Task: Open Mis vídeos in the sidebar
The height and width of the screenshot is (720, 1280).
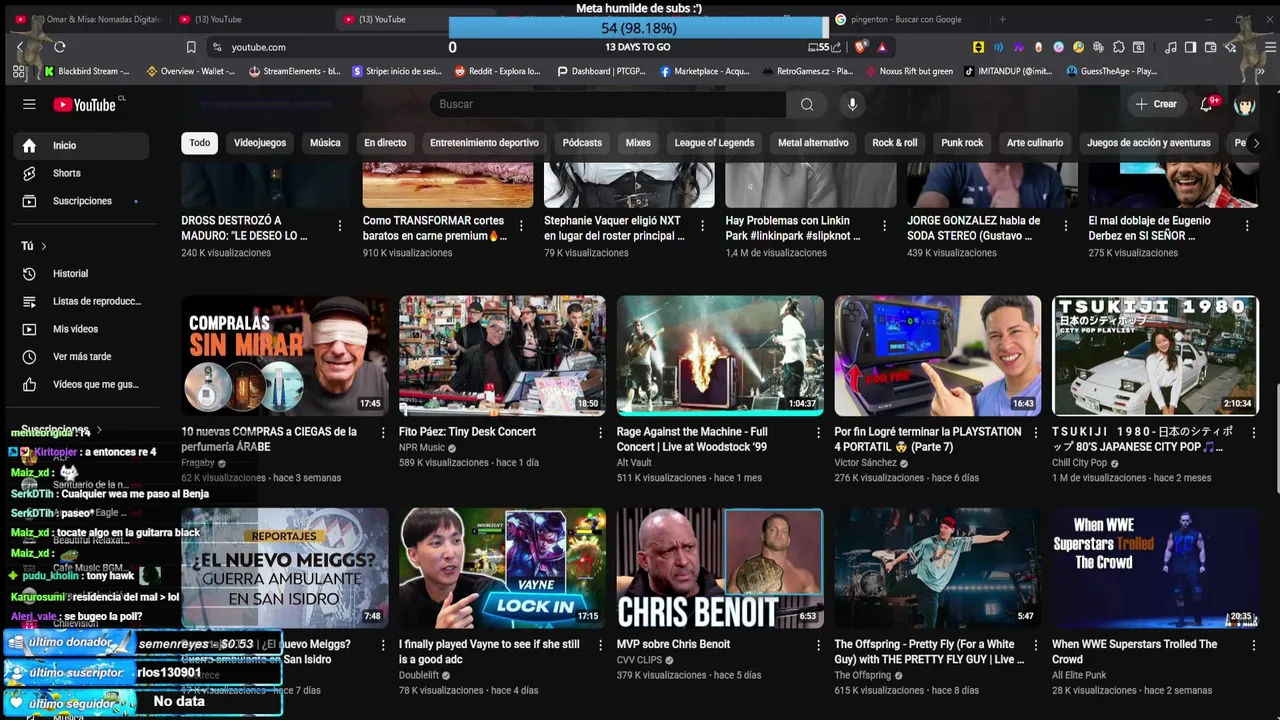Action: (75, 329)
